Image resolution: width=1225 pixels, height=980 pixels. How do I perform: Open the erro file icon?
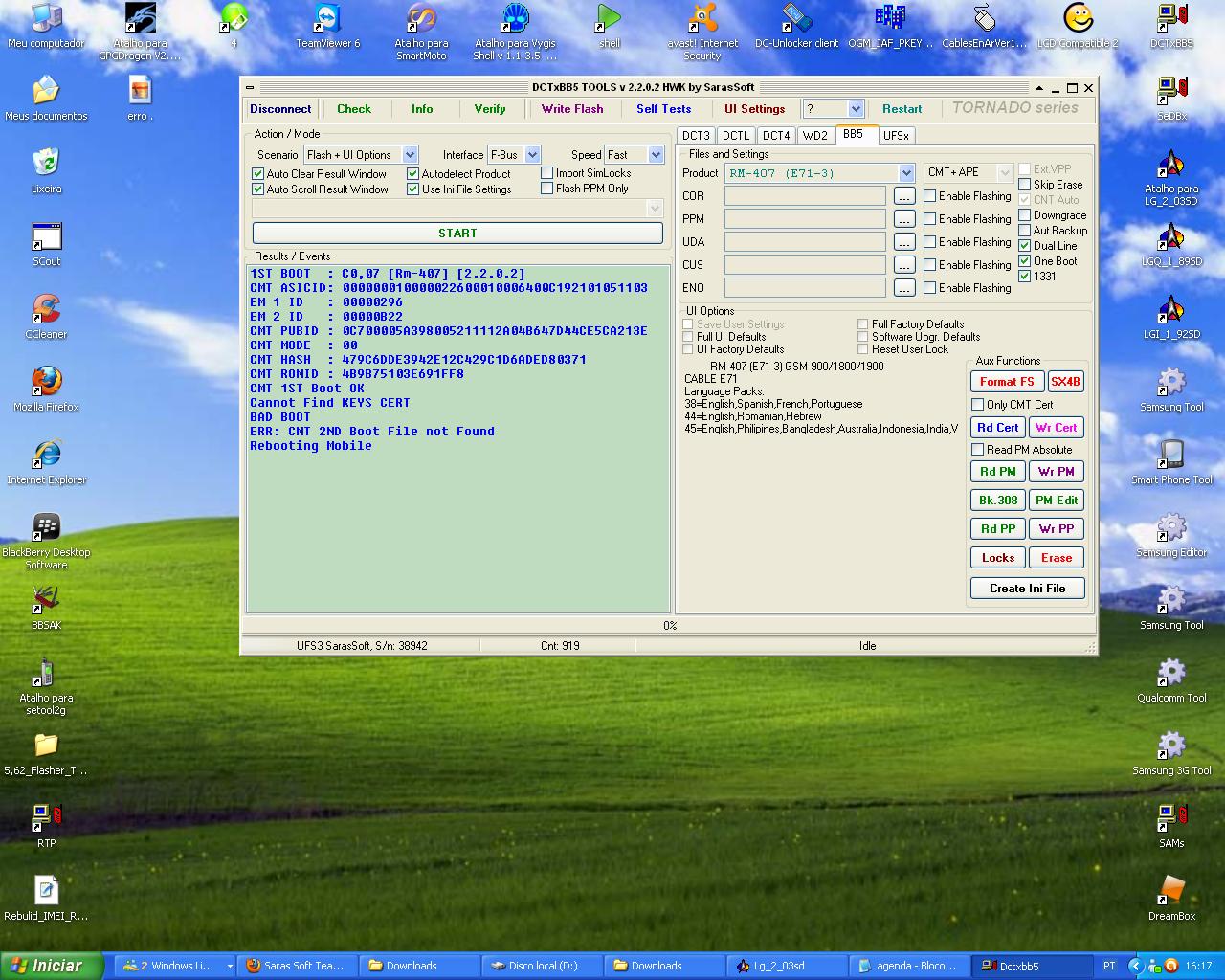tap(140, 99)
